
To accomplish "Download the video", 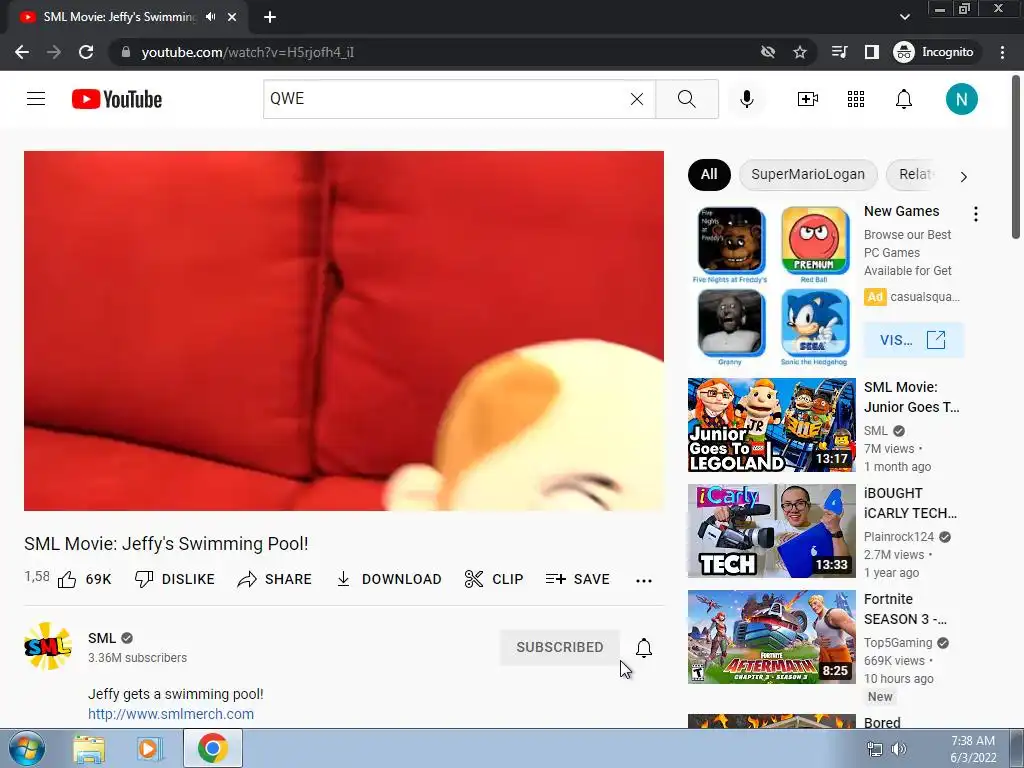I will tap(389, 579).
